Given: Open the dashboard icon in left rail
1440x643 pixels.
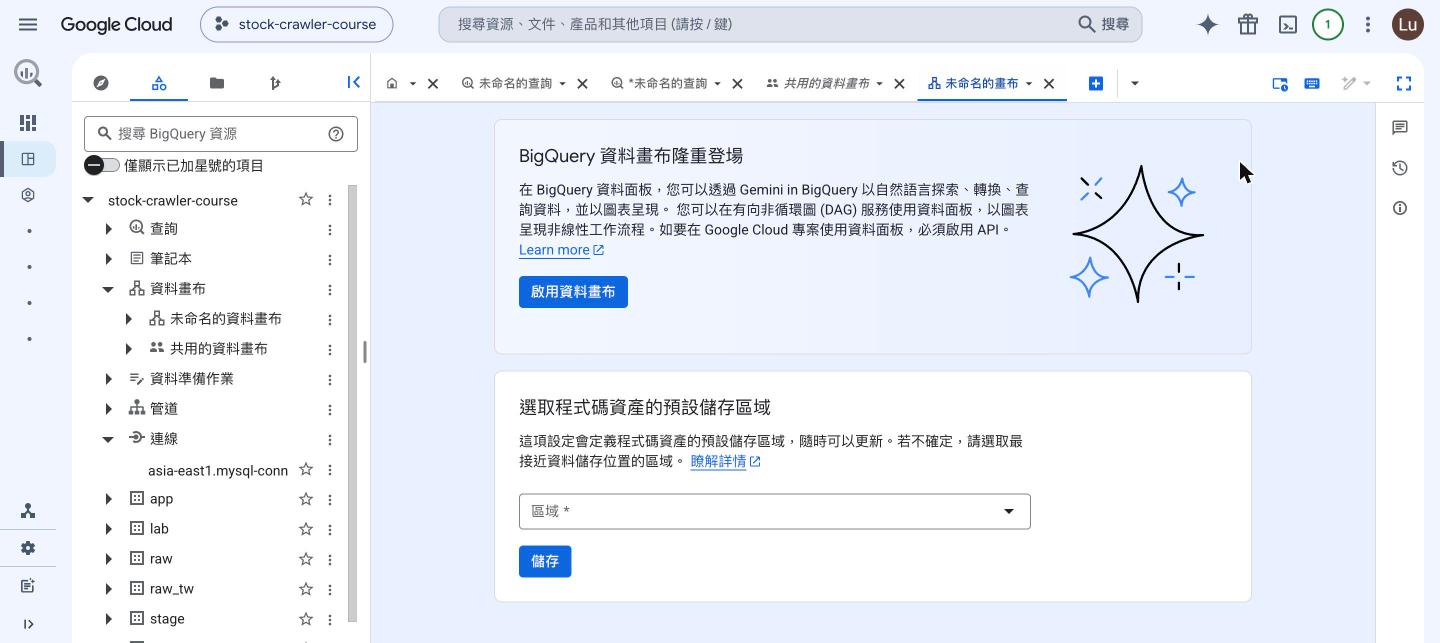Looking at the screenshot, I should [28, 122].
